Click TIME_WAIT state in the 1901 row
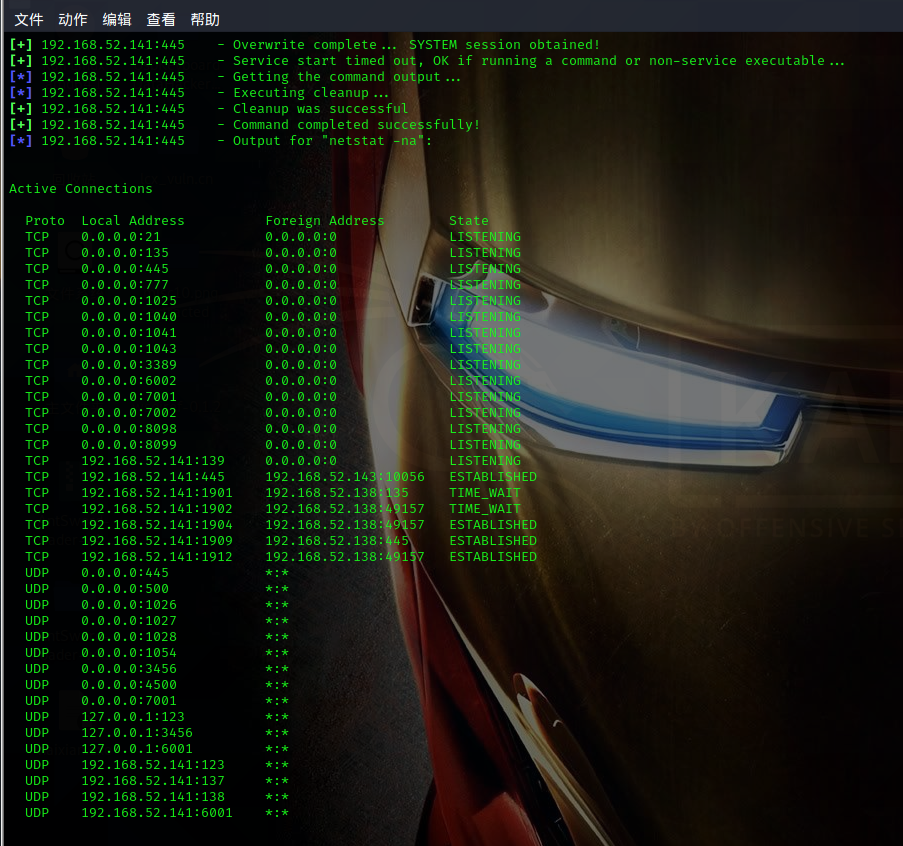This screenshot has height=846, width=903. pos(485,493)
